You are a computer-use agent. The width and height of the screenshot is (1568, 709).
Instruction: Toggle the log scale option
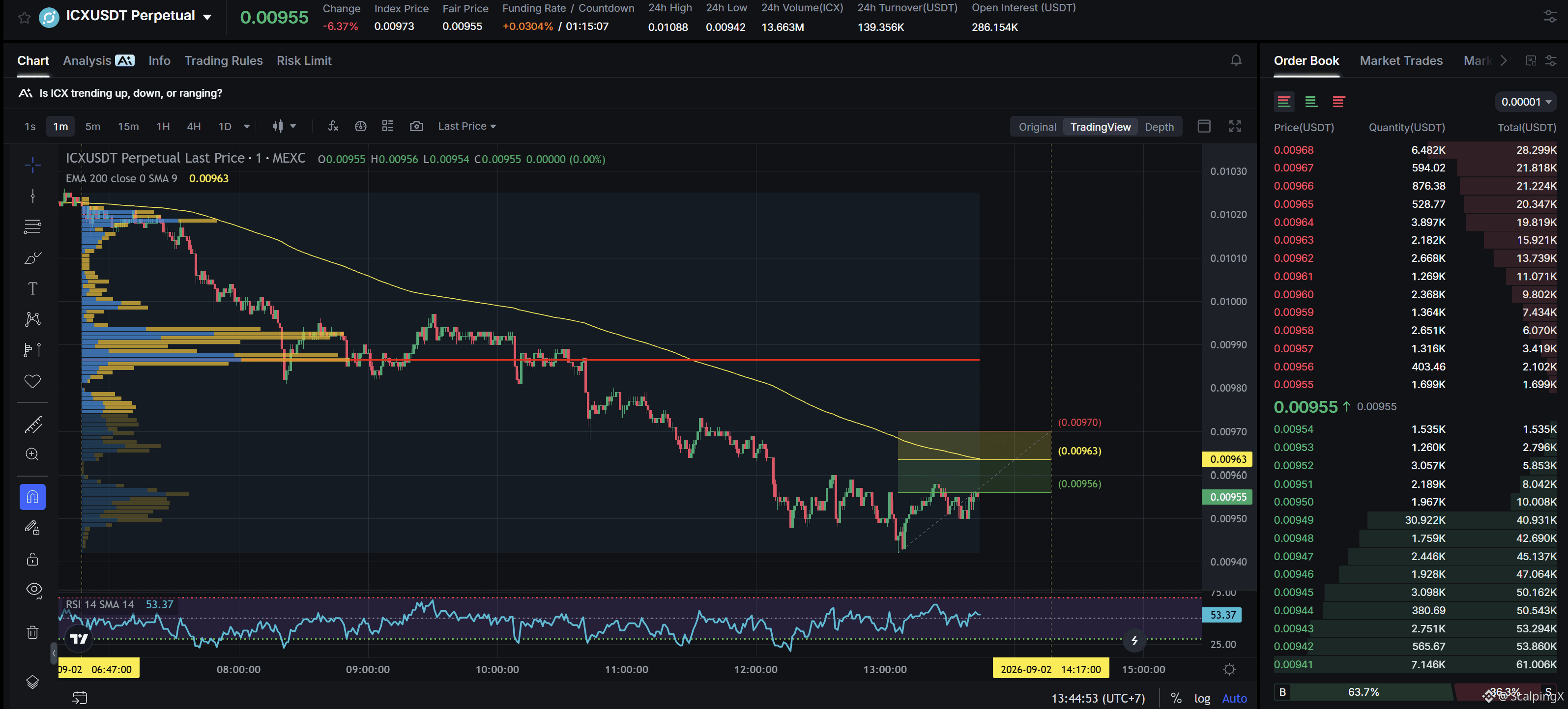[x=1202, y=698]
